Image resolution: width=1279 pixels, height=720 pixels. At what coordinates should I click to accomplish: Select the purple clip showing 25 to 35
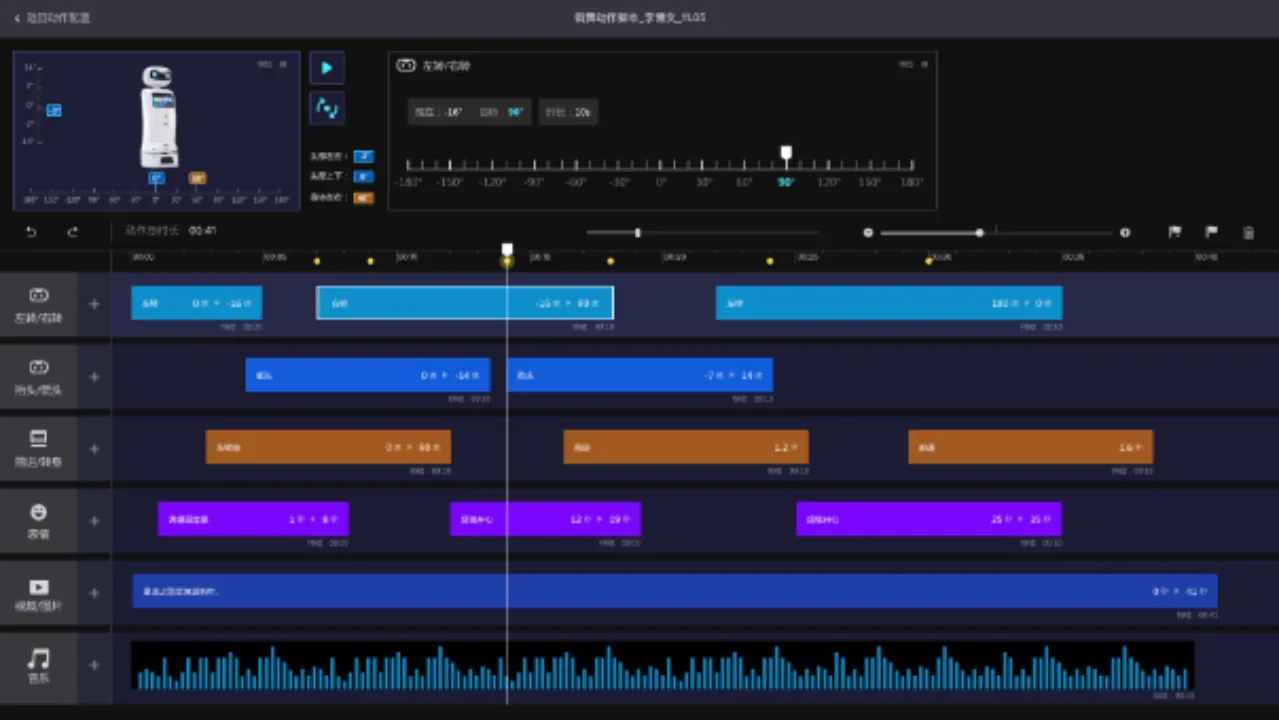(929, 519)
